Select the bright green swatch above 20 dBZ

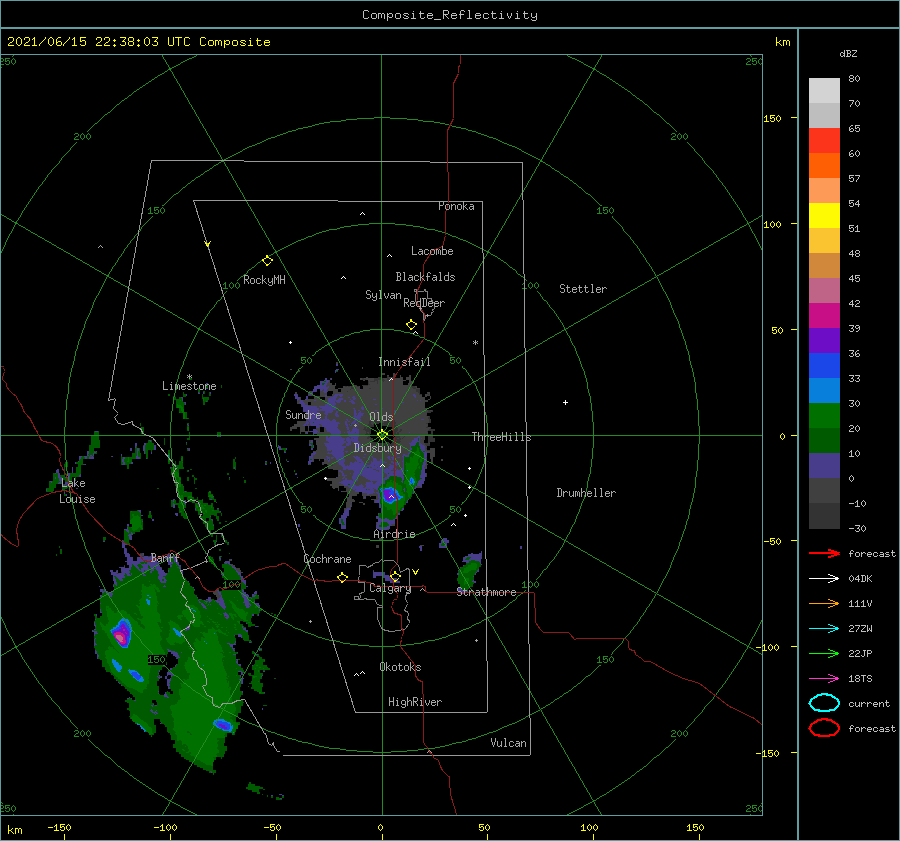(824, 416)
